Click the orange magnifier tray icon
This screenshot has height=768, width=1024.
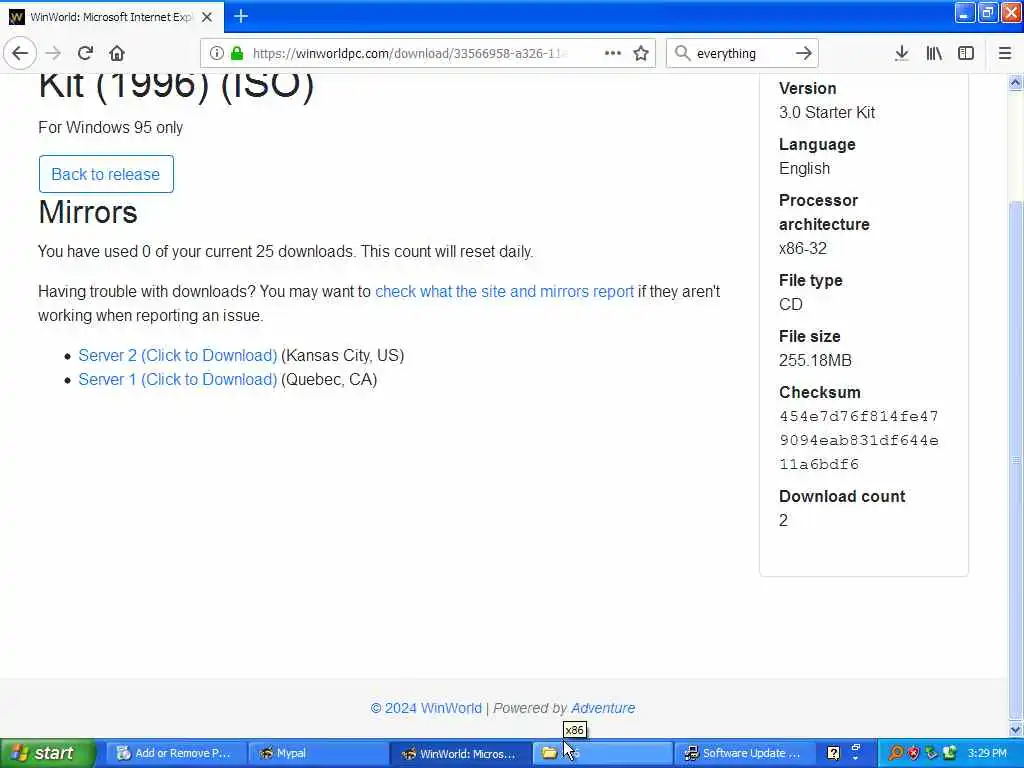(896, 753)
